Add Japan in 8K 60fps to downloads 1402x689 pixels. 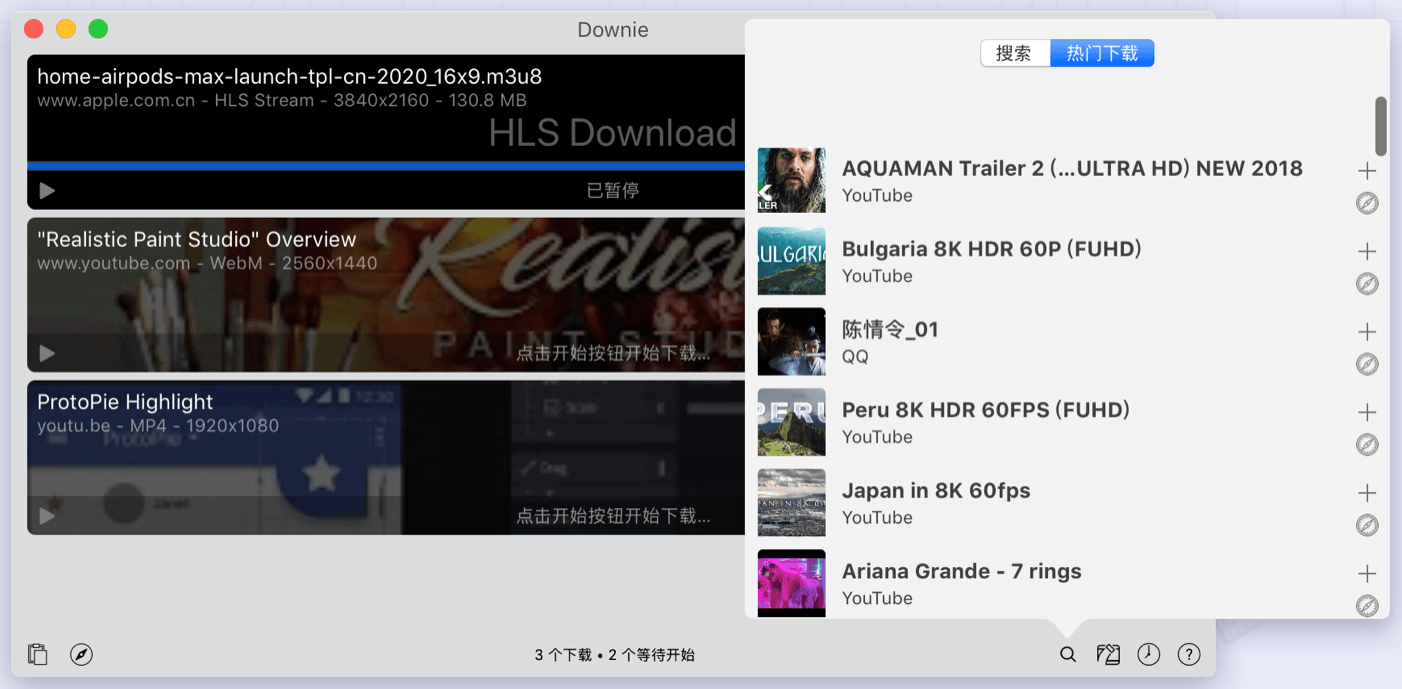pyautogui.click(x=1367, y=493)
